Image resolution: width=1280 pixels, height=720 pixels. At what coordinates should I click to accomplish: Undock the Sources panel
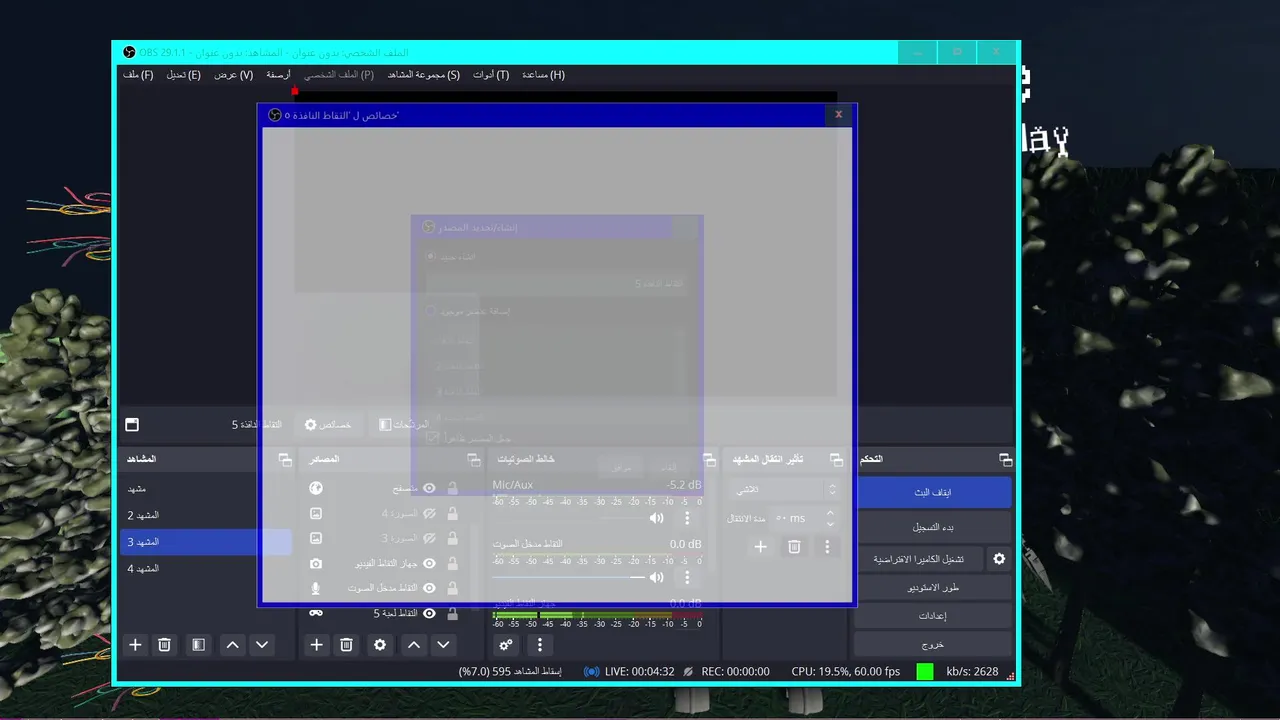[474, 459]
